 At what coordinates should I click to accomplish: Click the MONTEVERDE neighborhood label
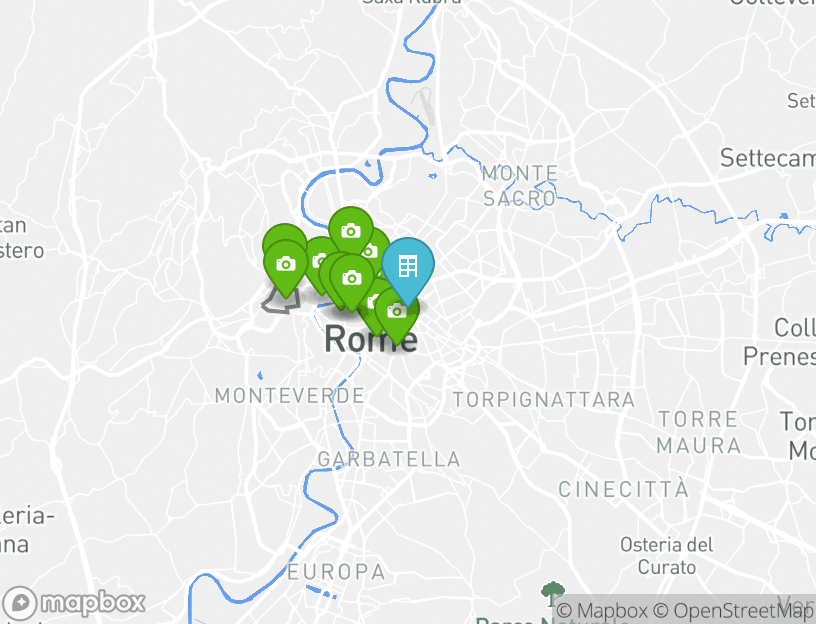coord(289,396)
